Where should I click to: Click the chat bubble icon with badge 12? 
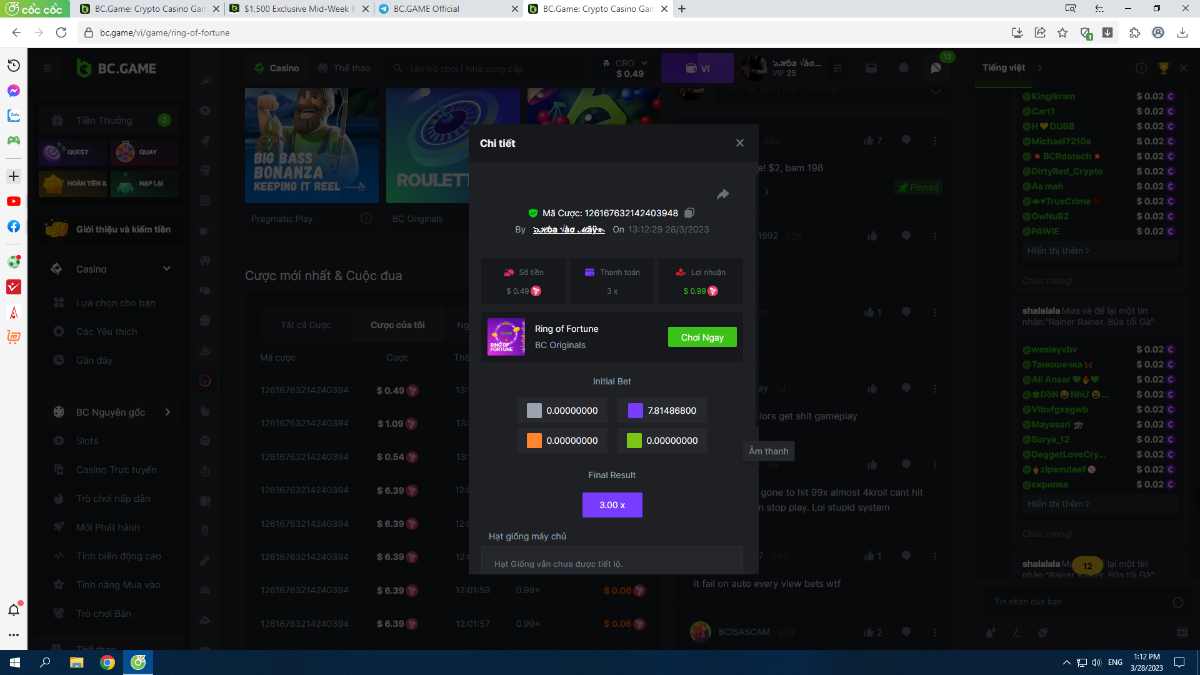point(935,68)
